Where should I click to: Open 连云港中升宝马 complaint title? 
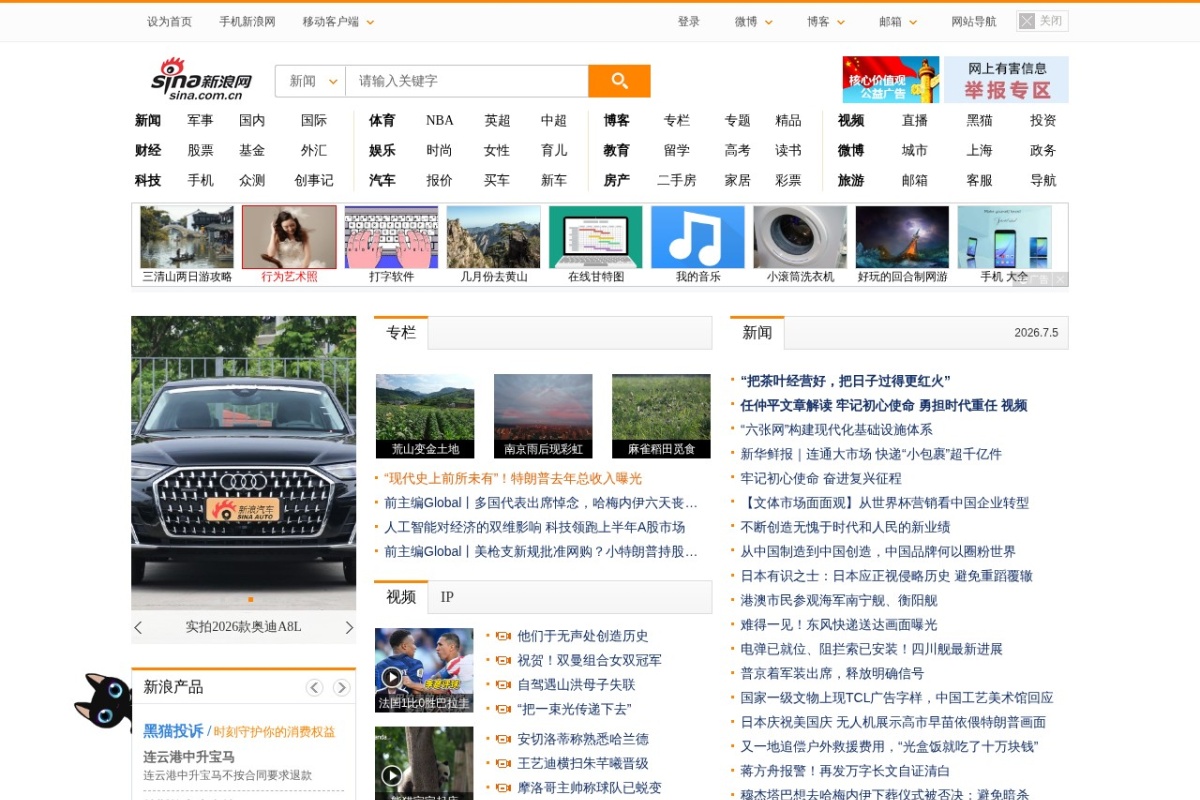click(x=189, y=757)
